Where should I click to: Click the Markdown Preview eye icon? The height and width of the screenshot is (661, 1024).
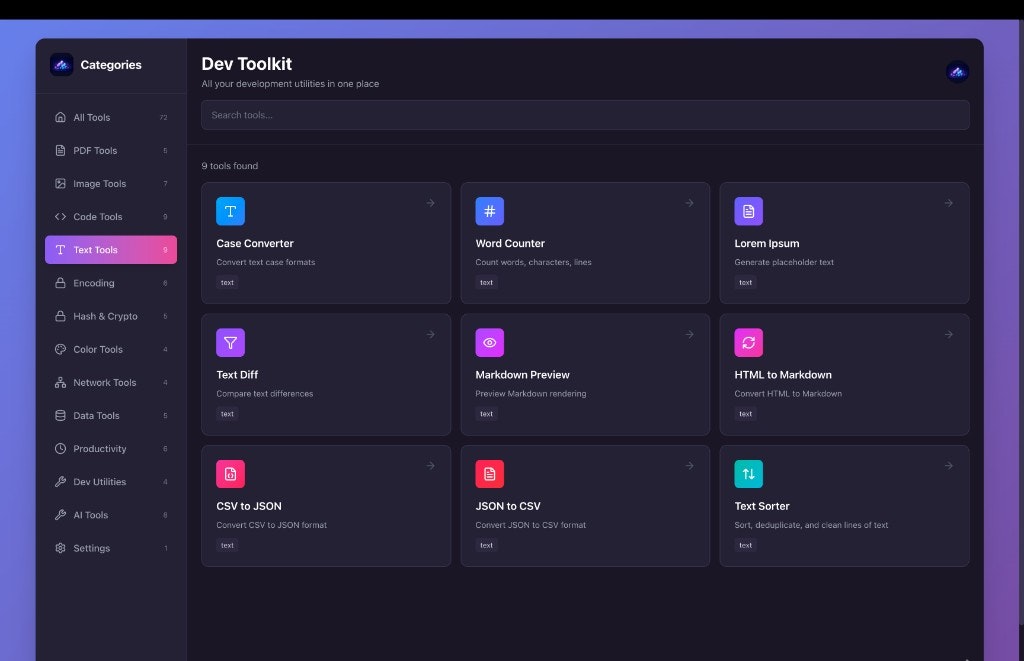(489, 342)
